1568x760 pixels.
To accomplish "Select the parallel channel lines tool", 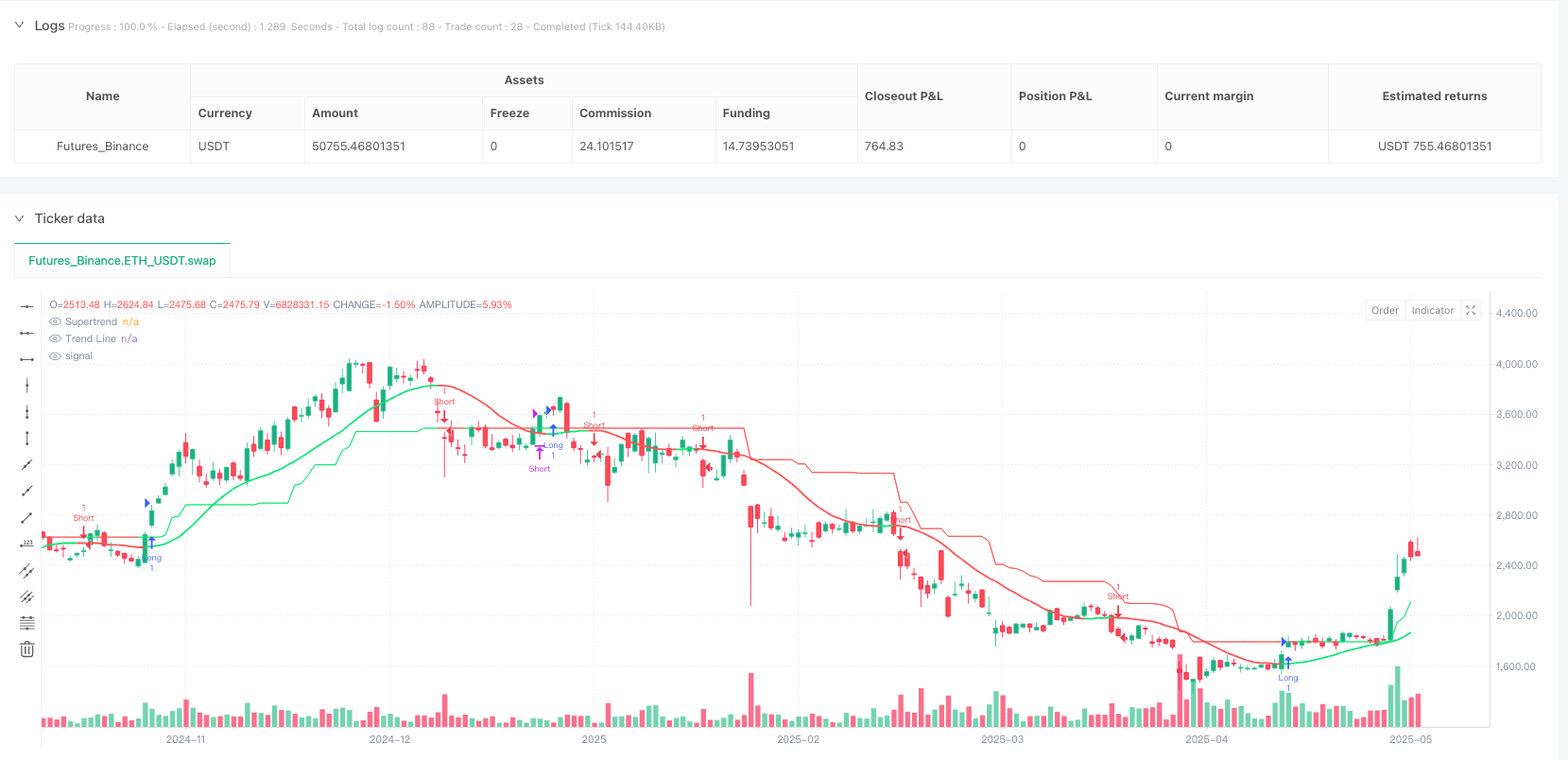I will pos(27,570).
